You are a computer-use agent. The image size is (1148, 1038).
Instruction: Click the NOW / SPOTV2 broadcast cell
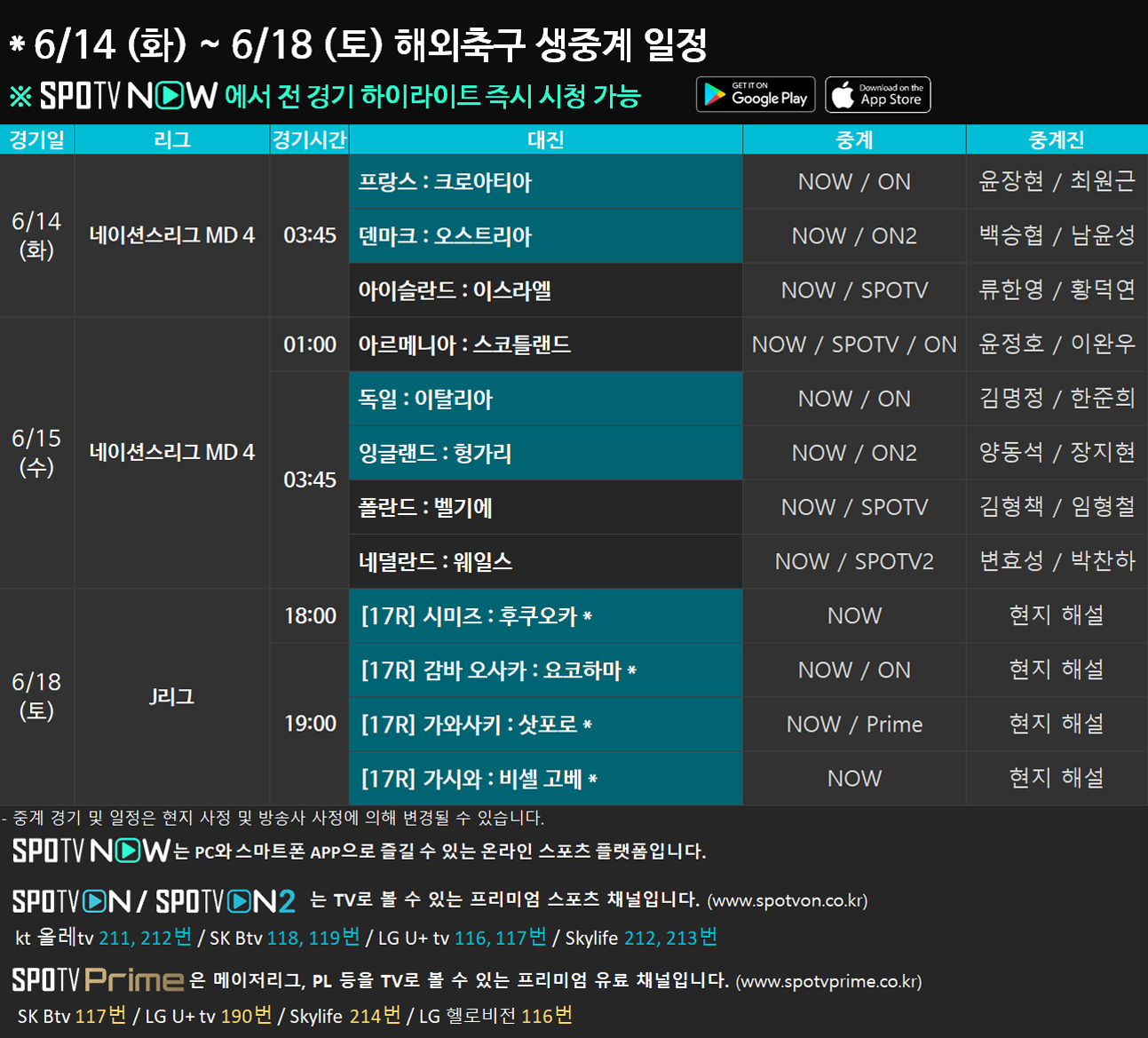854,561
